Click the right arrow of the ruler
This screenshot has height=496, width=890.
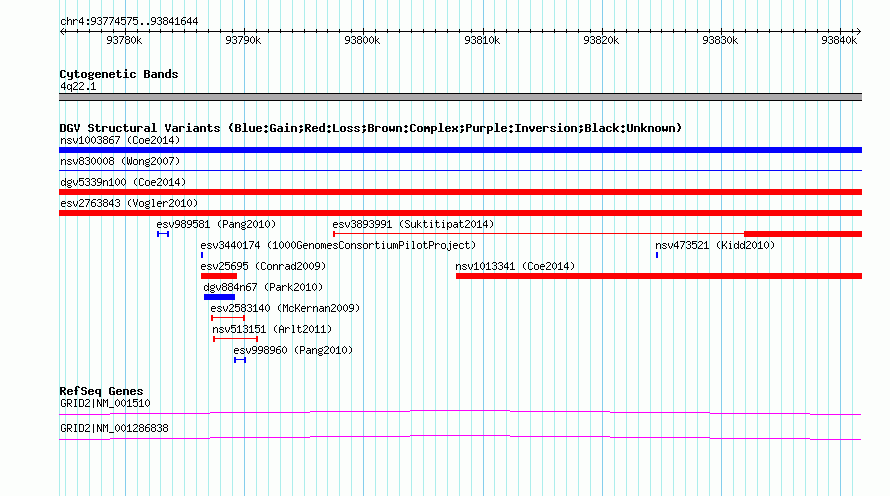tap(859, 32)
